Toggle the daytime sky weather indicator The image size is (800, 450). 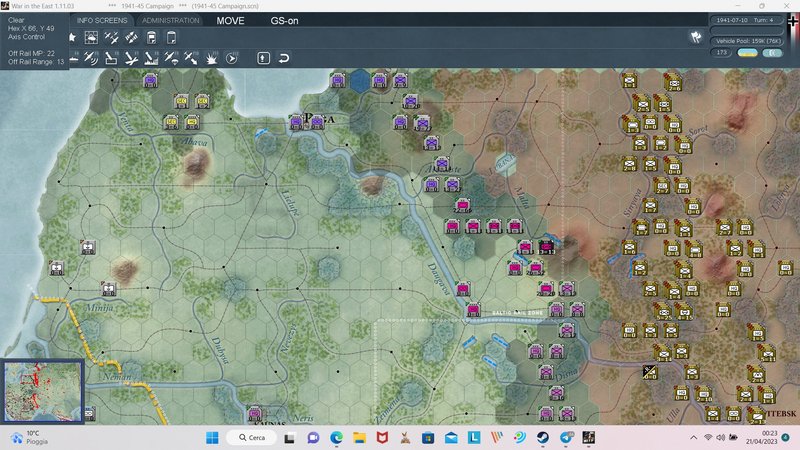click(747, 53)
